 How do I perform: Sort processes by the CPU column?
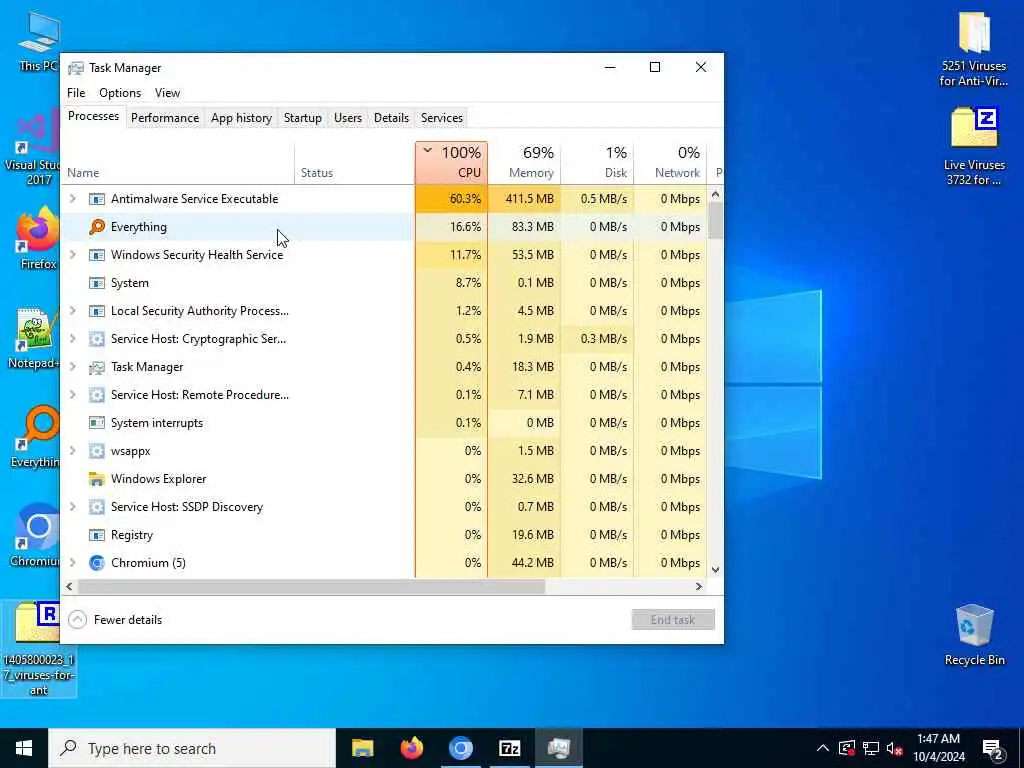tap(451, 163)
